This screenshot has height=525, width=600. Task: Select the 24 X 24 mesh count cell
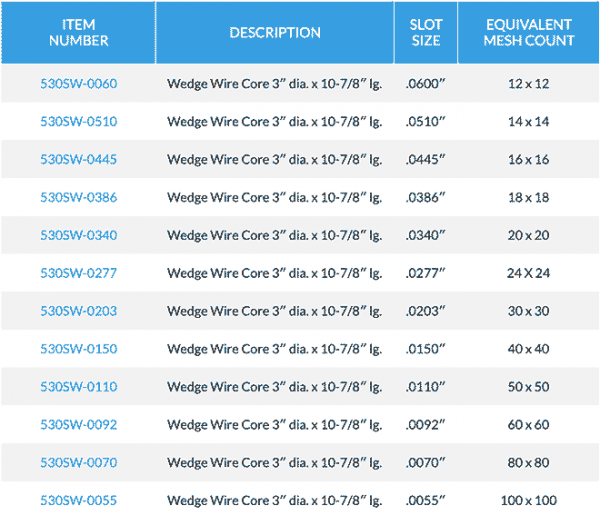pyautogui.click(x=528, y=273)
